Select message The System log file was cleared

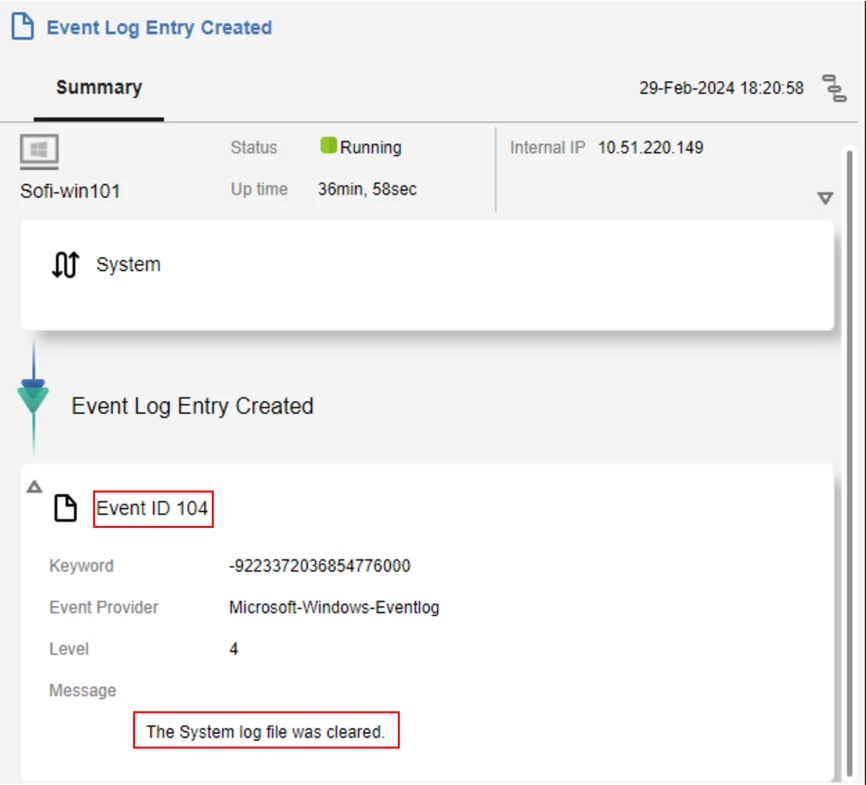[266, 731]
